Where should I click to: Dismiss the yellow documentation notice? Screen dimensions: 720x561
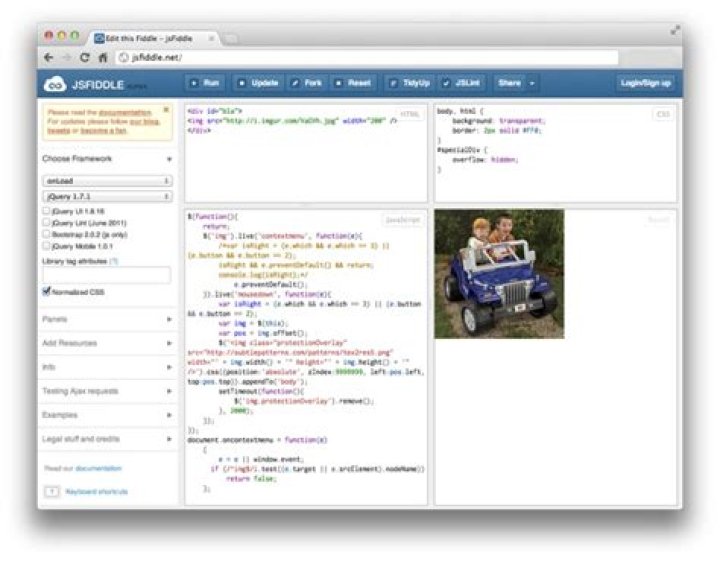point(166,110)
